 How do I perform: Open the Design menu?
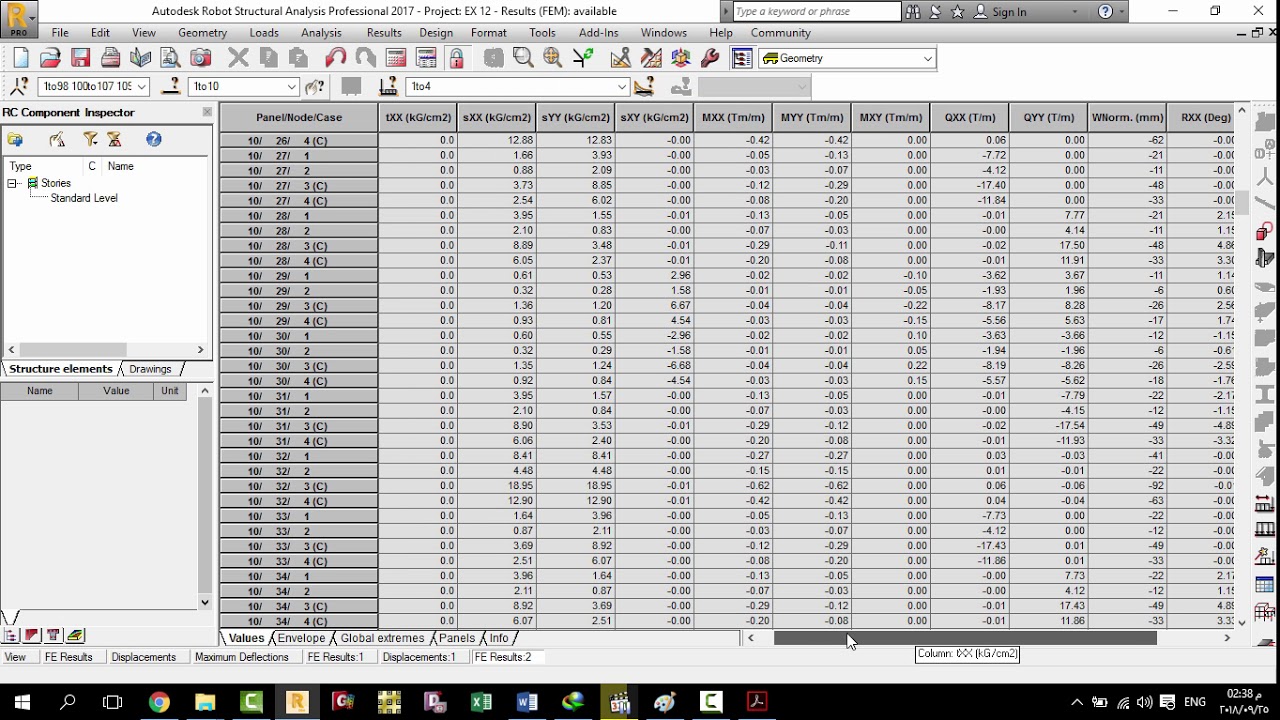click(x=436, y=33)
